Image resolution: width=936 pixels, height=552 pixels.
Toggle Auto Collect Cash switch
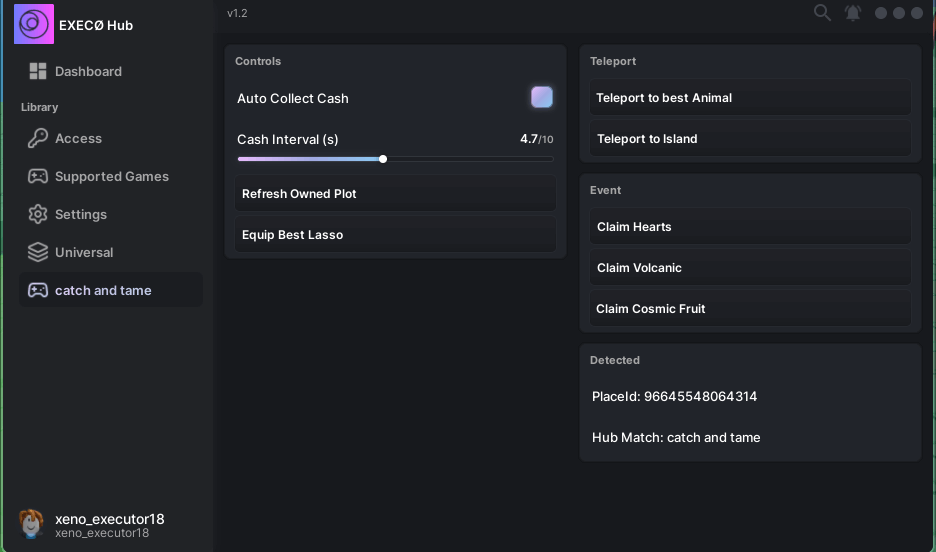(x=542, y=97)
